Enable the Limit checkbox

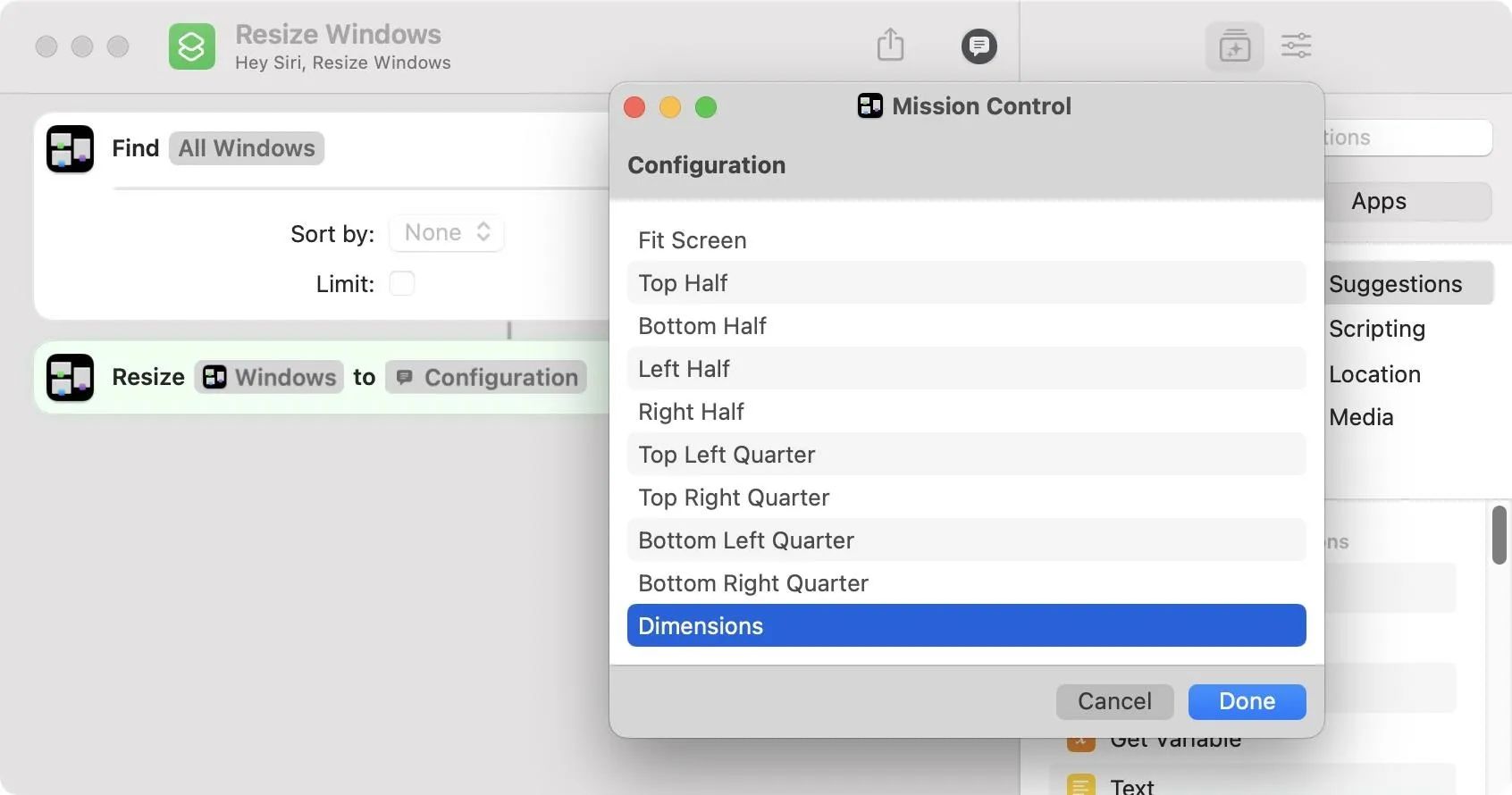402,283
